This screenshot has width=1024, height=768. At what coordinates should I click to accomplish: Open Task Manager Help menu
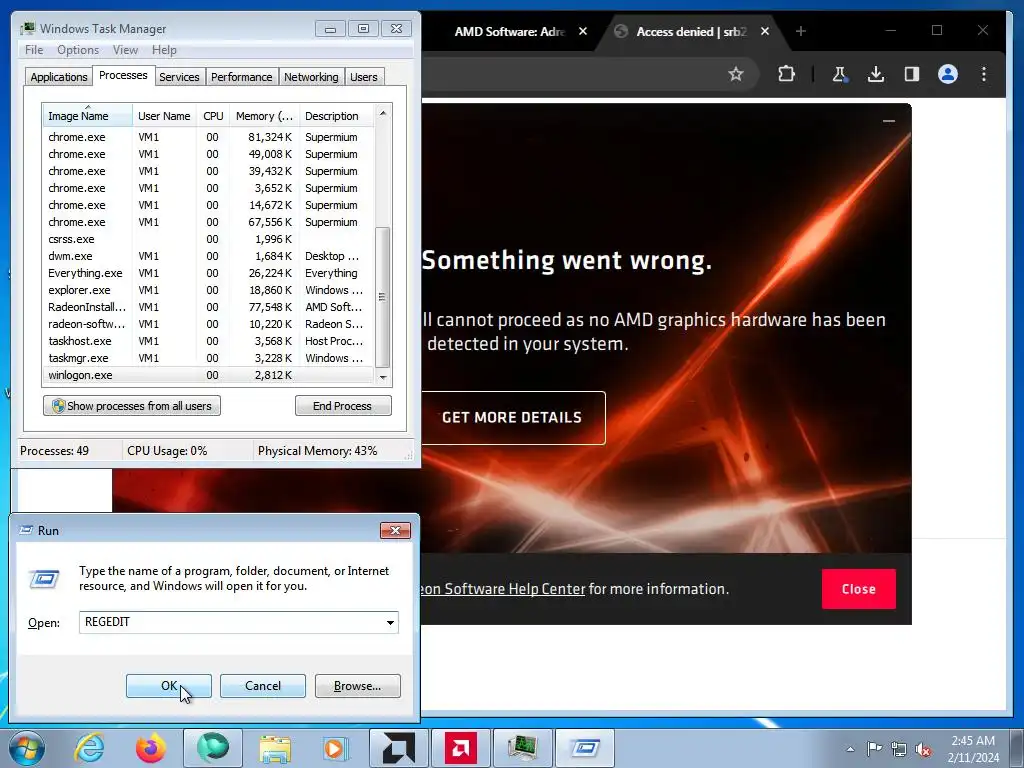point(164,50)
